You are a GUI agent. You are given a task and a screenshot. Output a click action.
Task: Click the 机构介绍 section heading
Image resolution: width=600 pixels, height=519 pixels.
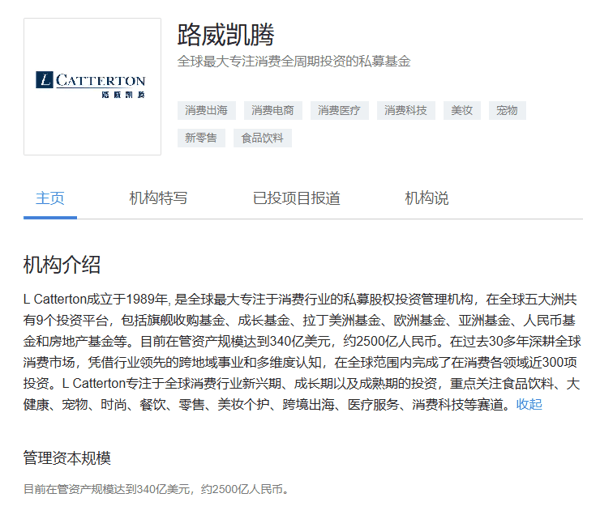[x=62, y=264]
